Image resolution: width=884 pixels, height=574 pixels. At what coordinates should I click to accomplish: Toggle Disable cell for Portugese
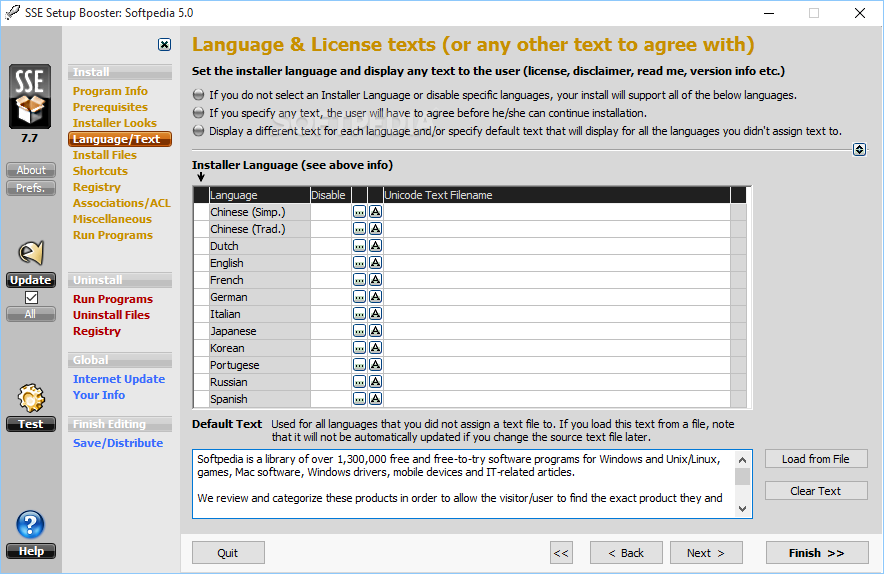pos(330,365)
